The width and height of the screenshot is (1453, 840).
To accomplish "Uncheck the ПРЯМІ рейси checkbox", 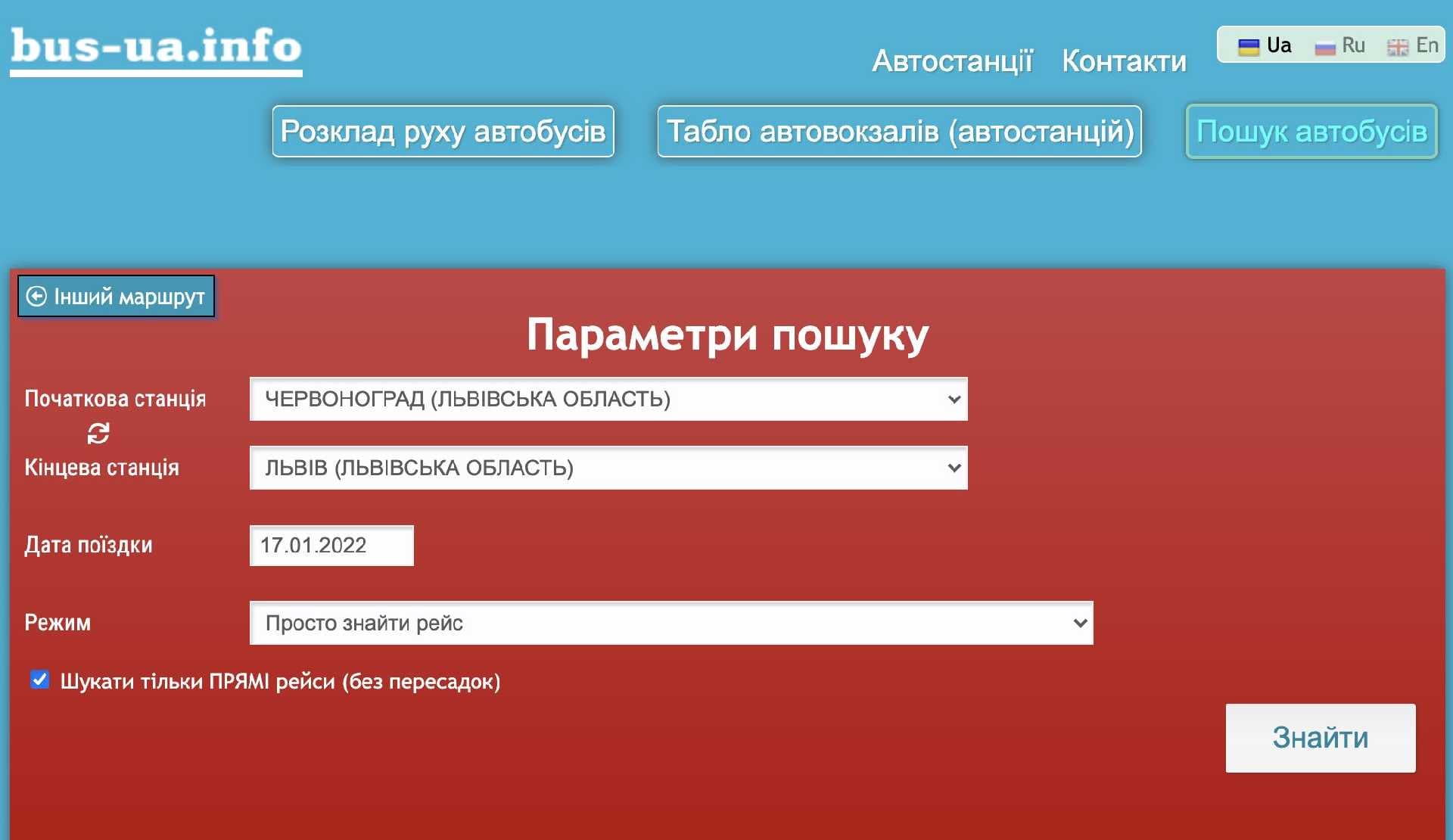I will [x=40, y=680].
